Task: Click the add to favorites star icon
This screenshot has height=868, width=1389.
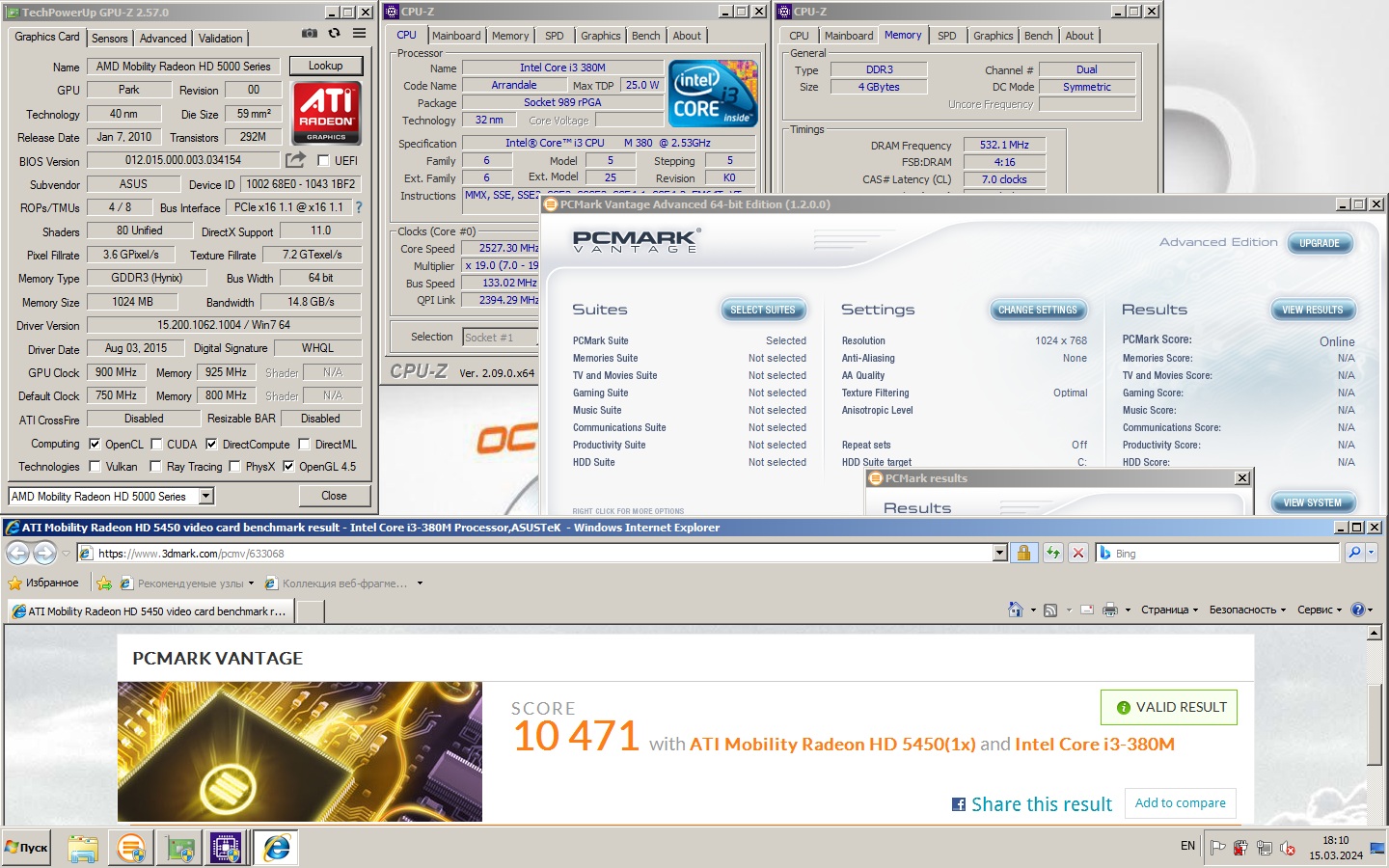Action: 104,583
